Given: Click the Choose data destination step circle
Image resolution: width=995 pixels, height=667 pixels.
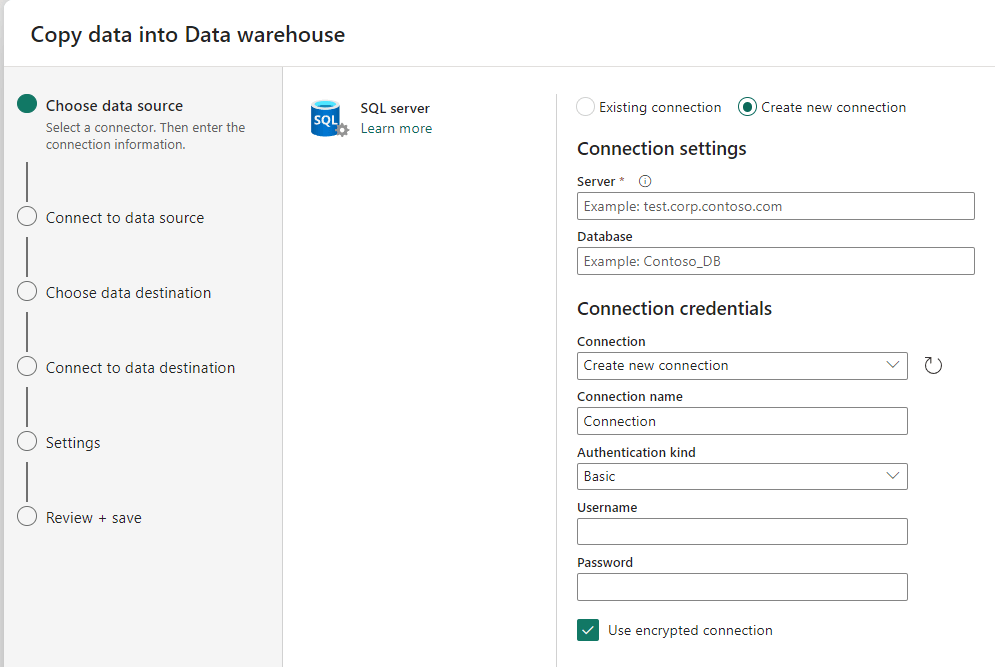Looking at the screenshot, I should (27, 292).
